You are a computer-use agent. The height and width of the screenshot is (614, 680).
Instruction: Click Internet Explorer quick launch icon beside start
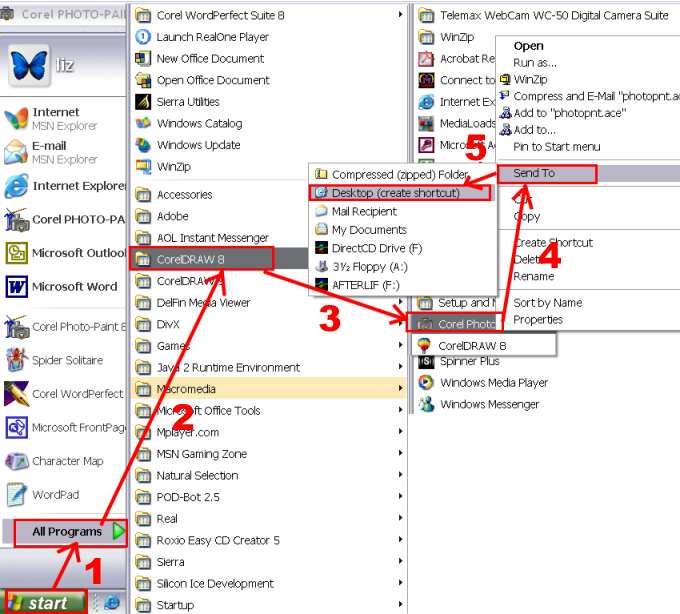112,603
